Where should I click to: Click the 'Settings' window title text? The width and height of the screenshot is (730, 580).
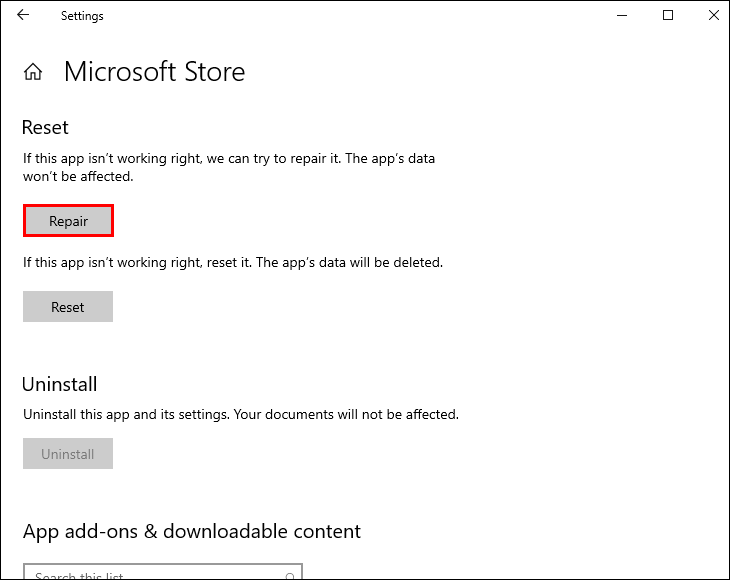pos(82,16)
